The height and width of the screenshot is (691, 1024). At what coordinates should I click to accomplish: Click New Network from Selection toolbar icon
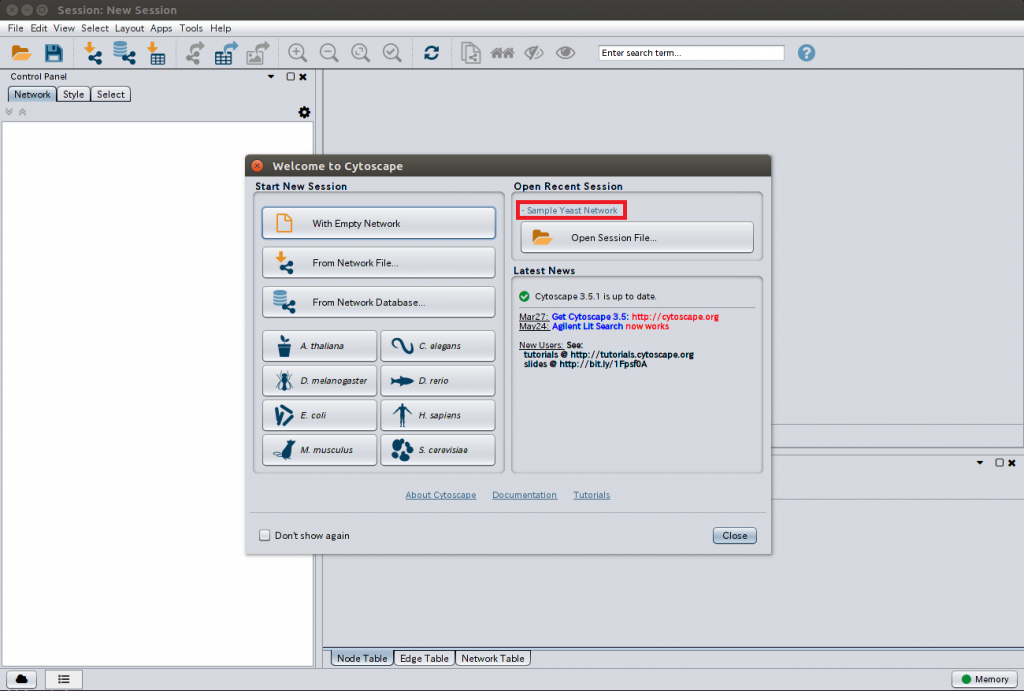tap(471, 53)
